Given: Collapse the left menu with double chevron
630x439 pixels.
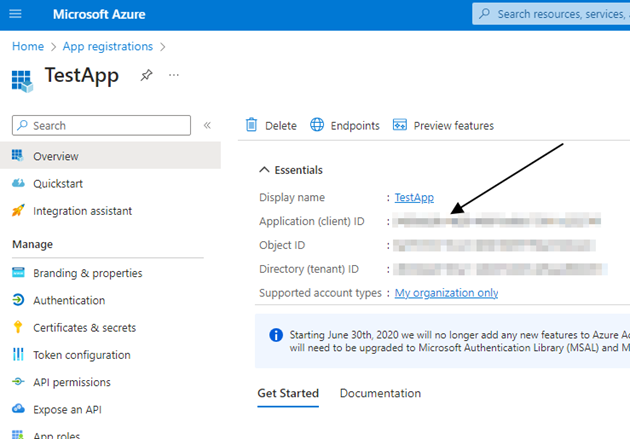Looking at the screenshot, I should point(207,125).
